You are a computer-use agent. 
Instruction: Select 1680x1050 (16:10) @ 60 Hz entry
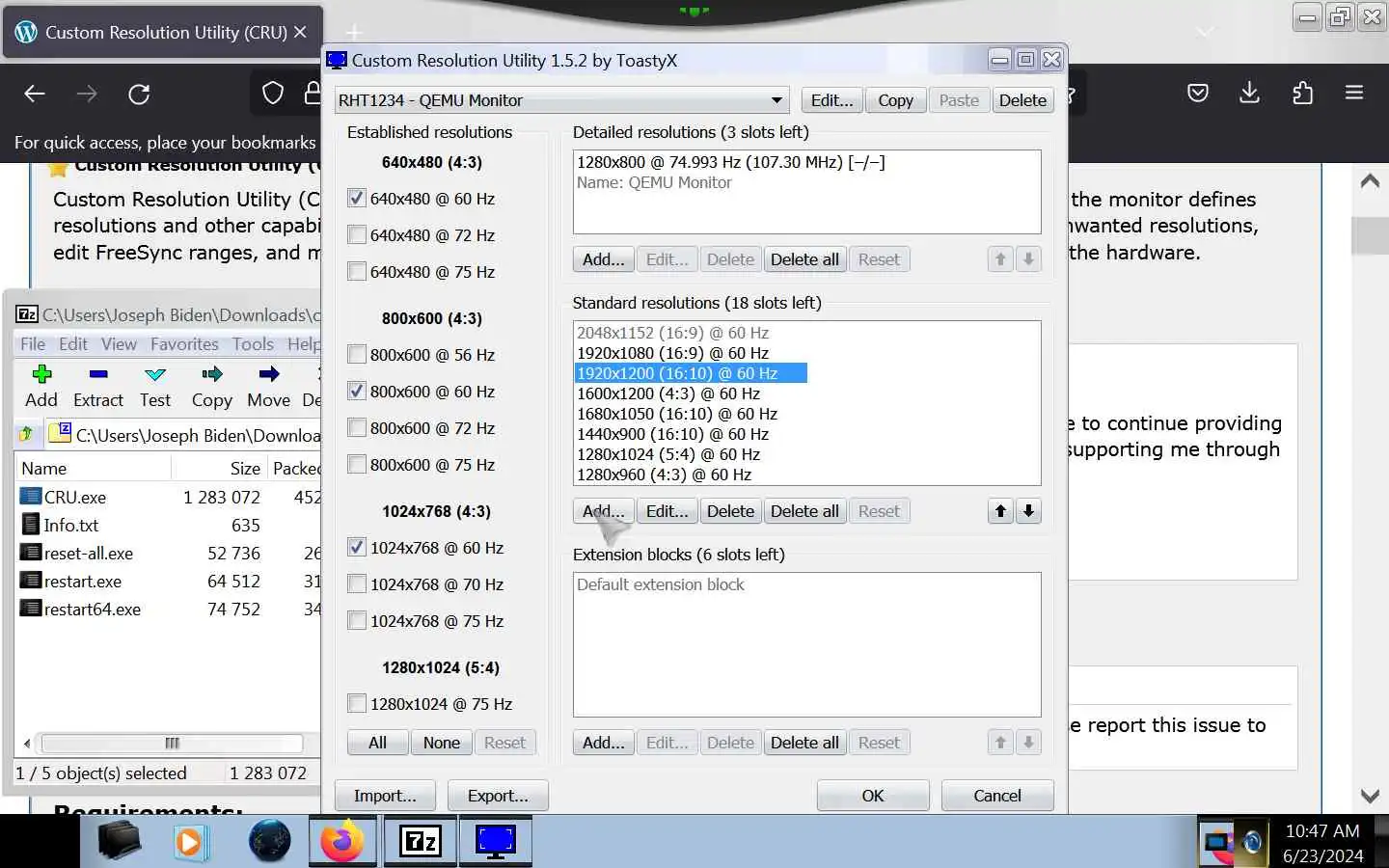click(676, 414)
